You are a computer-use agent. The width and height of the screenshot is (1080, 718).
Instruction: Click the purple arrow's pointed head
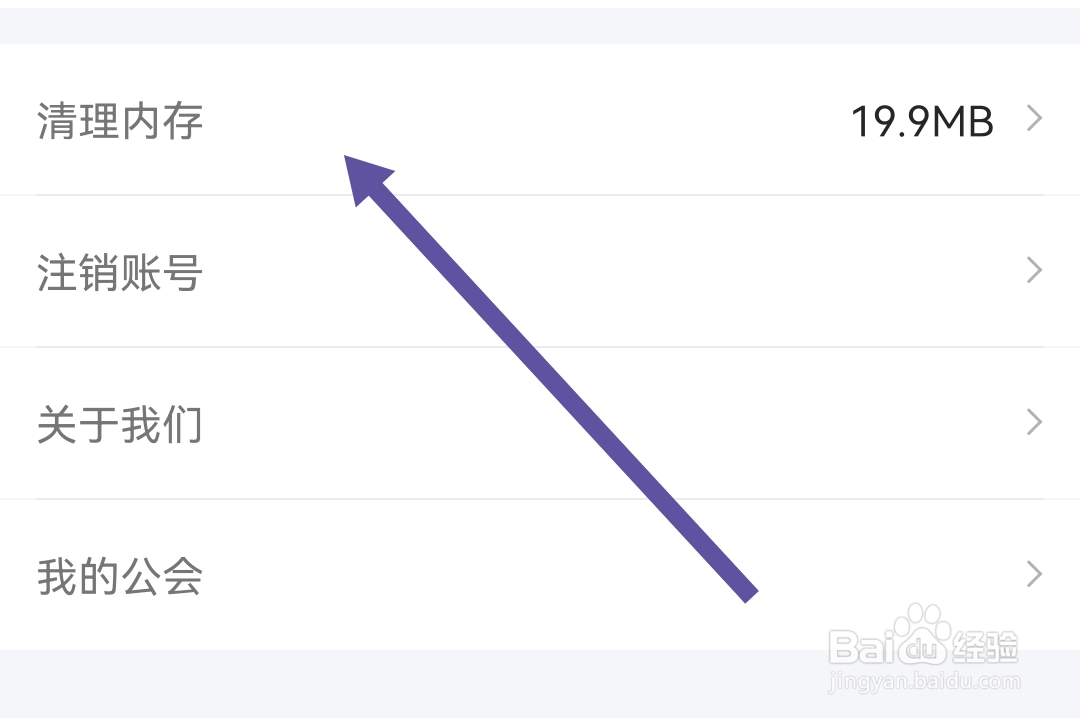(x=365, y=177)
